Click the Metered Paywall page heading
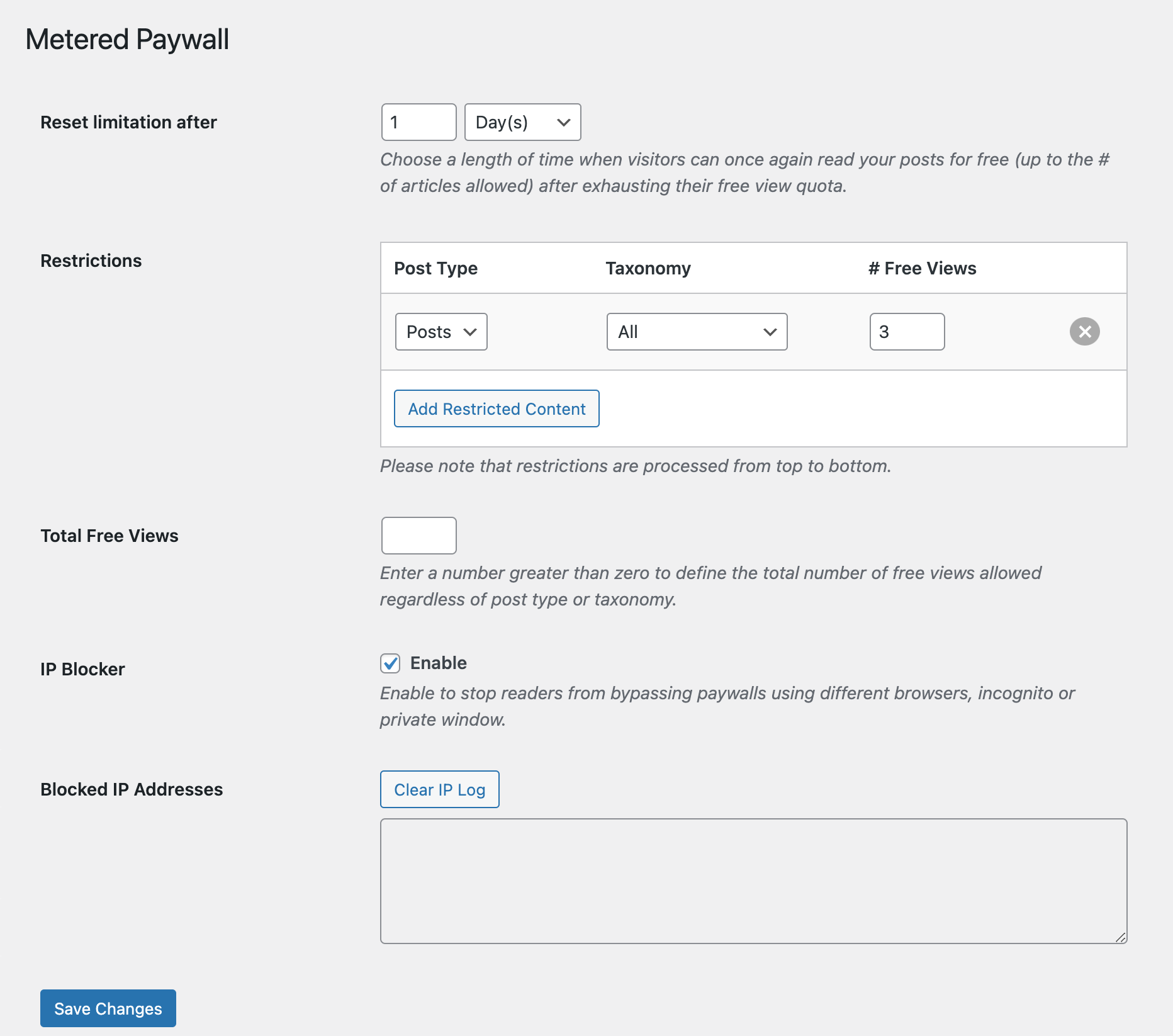This screenshot has height=1036, width=1173. coord(127,40)
